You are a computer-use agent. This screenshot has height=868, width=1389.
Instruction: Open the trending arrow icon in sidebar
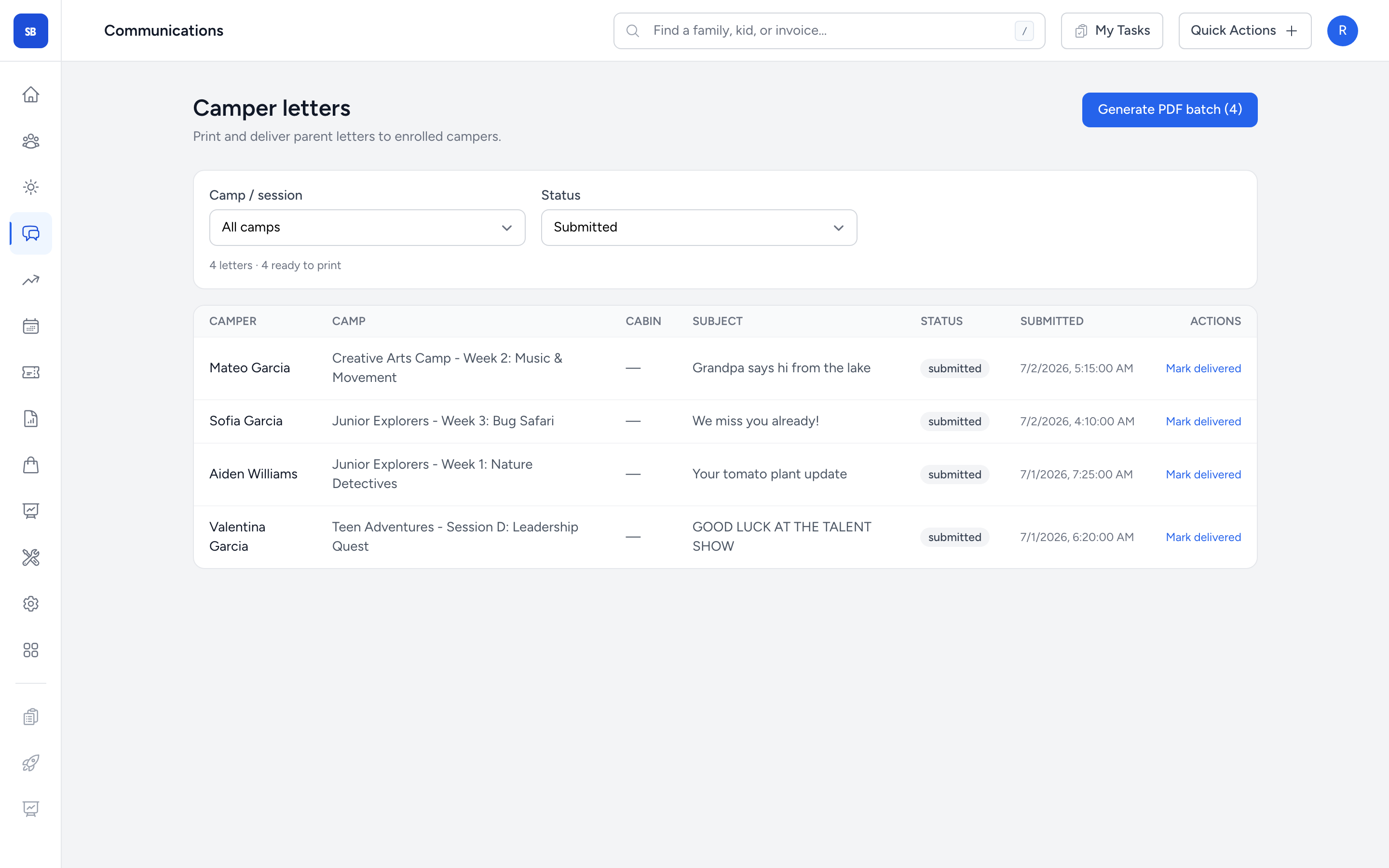click(30, 280)
